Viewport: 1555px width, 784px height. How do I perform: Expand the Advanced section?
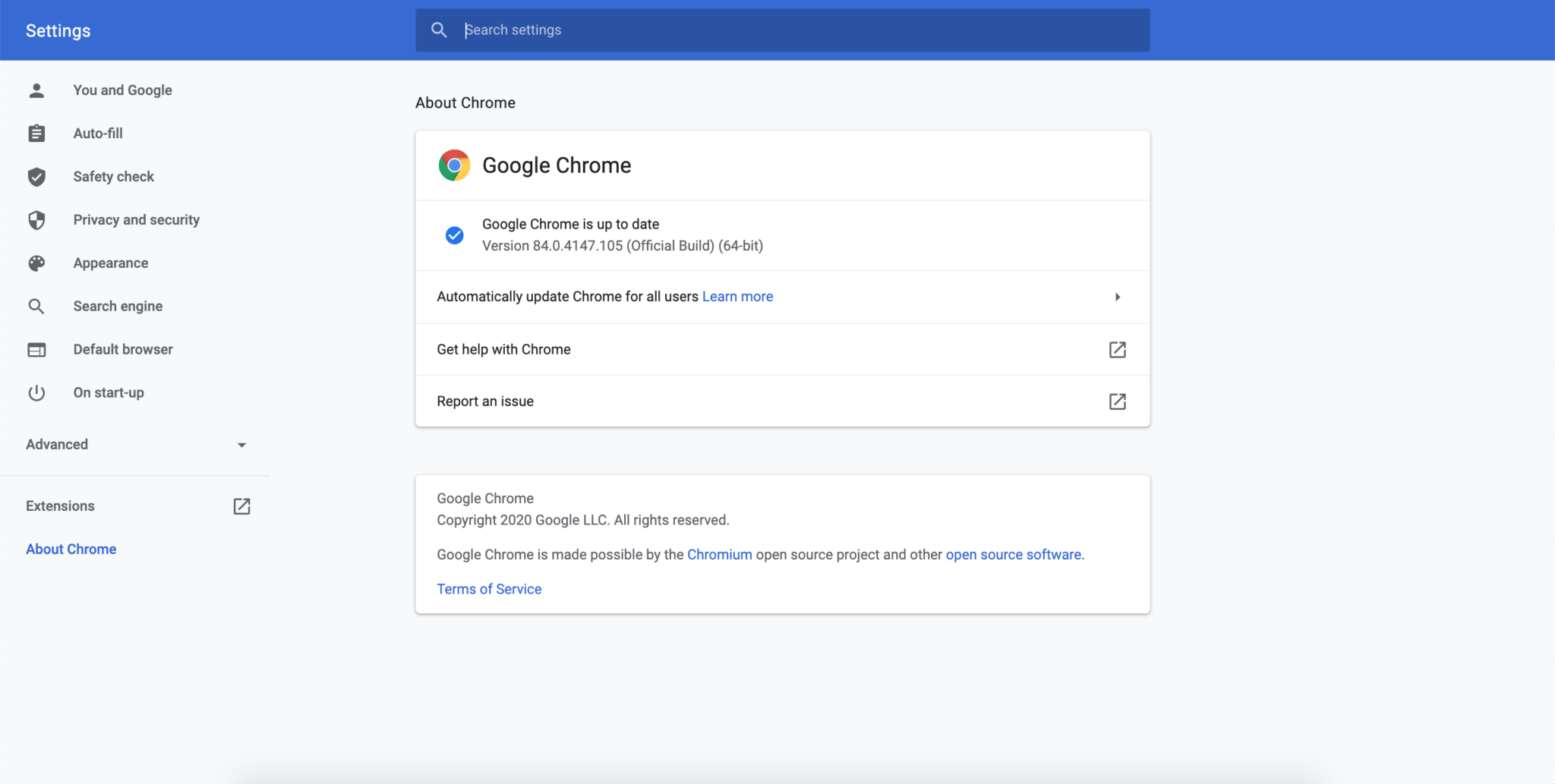click(241, 445)
